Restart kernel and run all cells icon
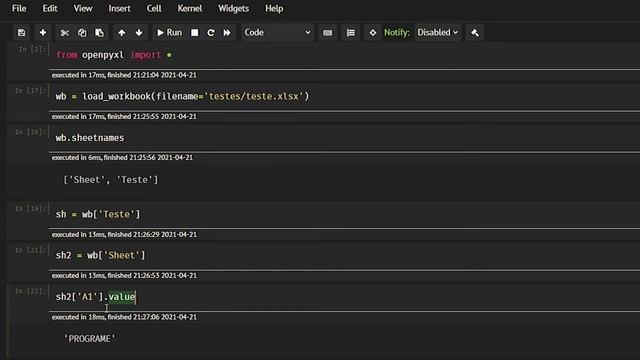Viewport: 640px width, 360px height. click(227, 33)
